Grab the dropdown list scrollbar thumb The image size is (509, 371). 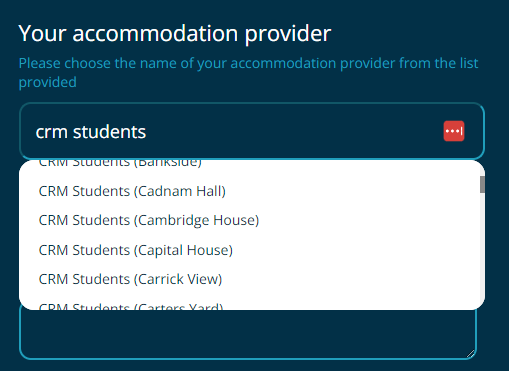point(482,184)
